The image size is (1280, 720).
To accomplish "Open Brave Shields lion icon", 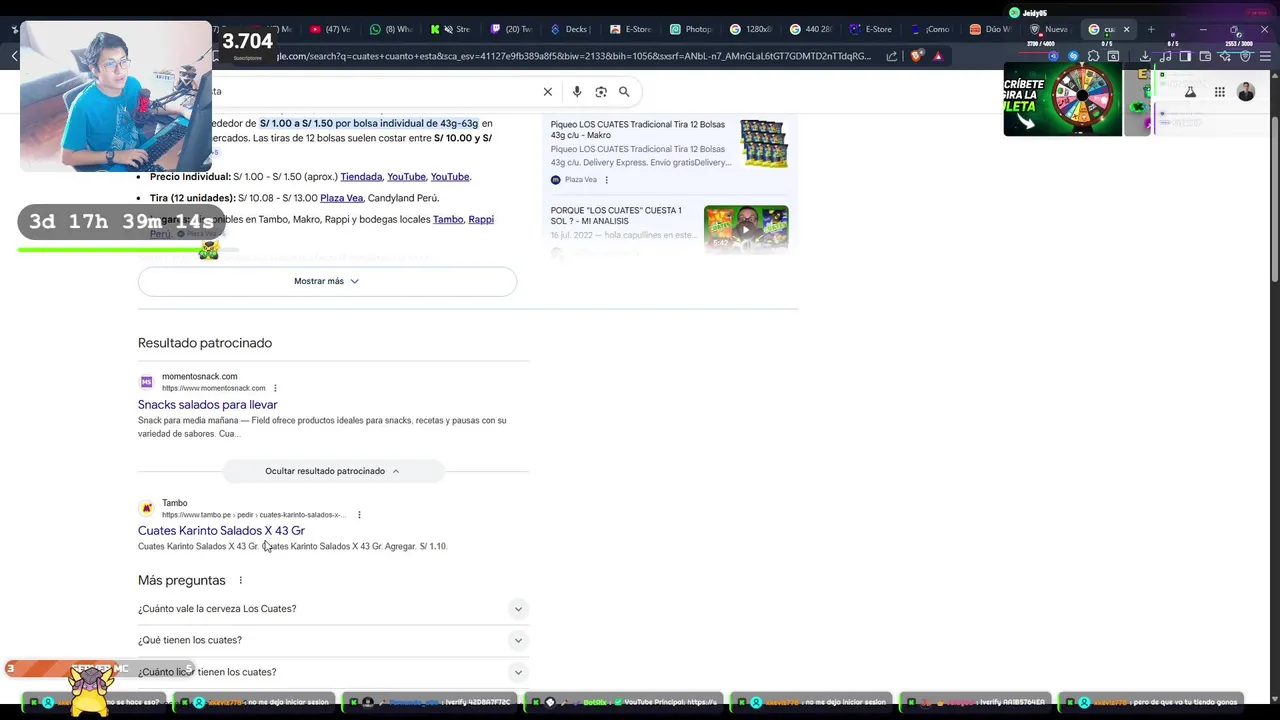I will coord(916,56).
